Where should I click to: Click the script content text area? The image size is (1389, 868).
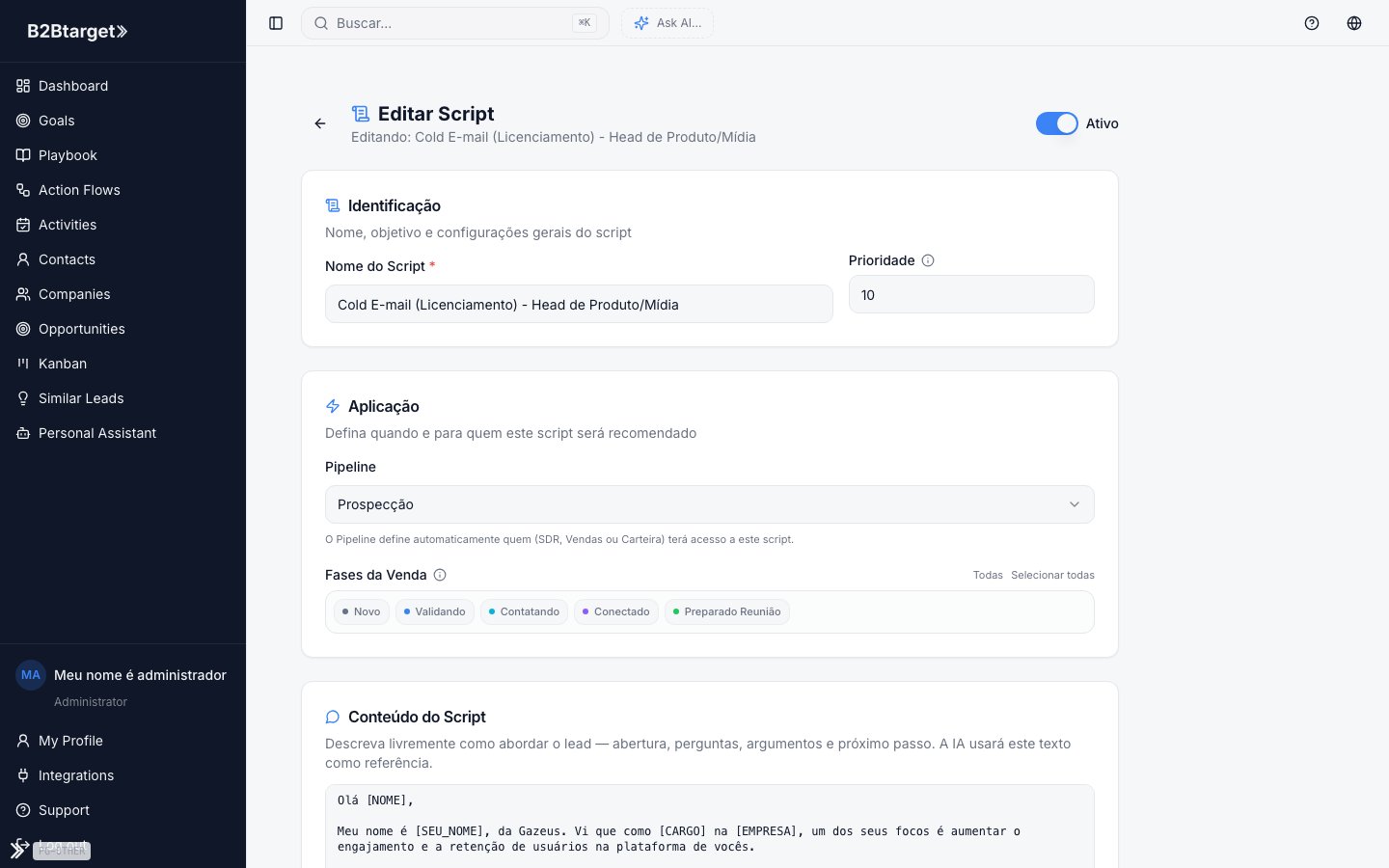click(x=710, y=826)
